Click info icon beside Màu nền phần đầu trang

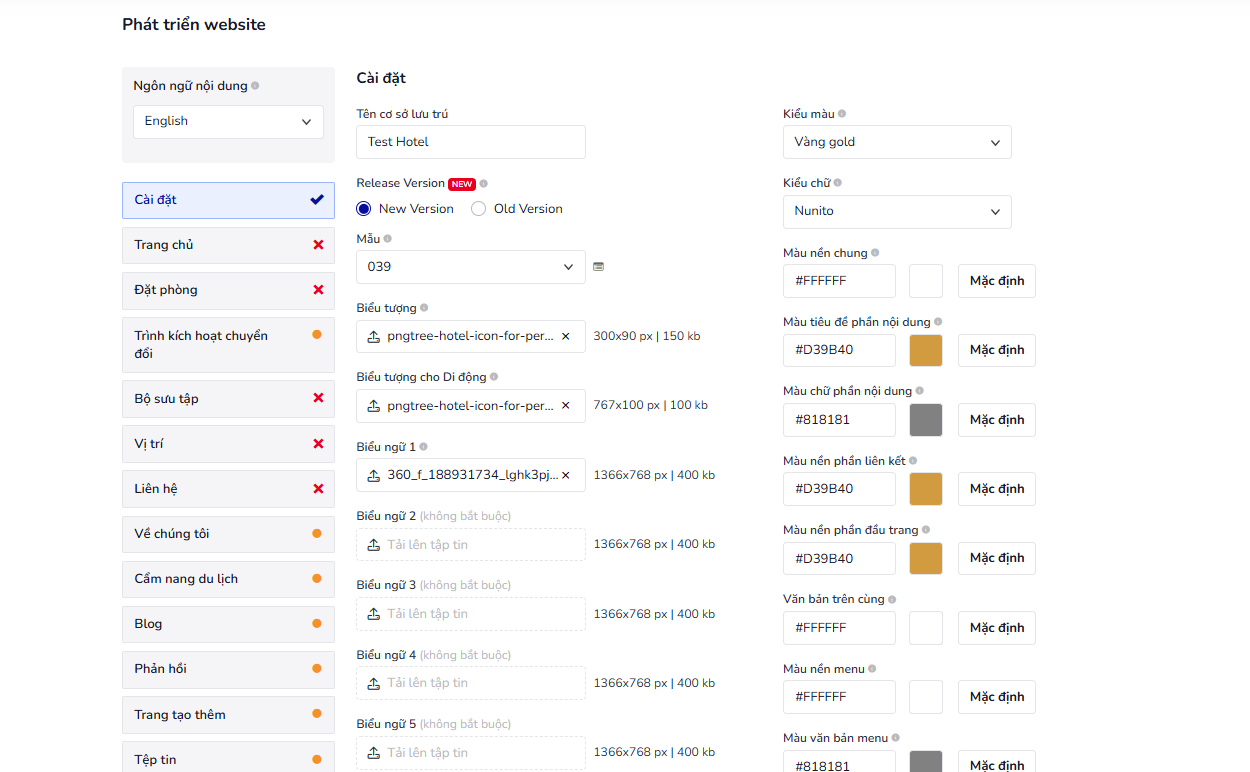click(926, 530)
